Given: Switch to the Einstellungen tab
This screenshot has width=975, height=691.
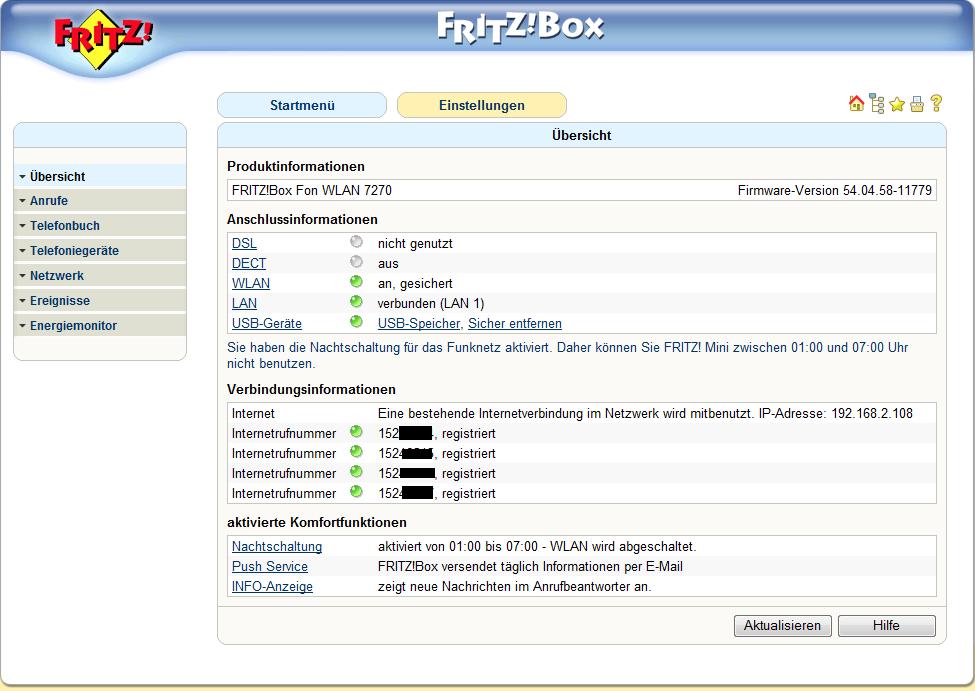Looking at the screenshot, I should pyautogui.click(x=482, y=105).
